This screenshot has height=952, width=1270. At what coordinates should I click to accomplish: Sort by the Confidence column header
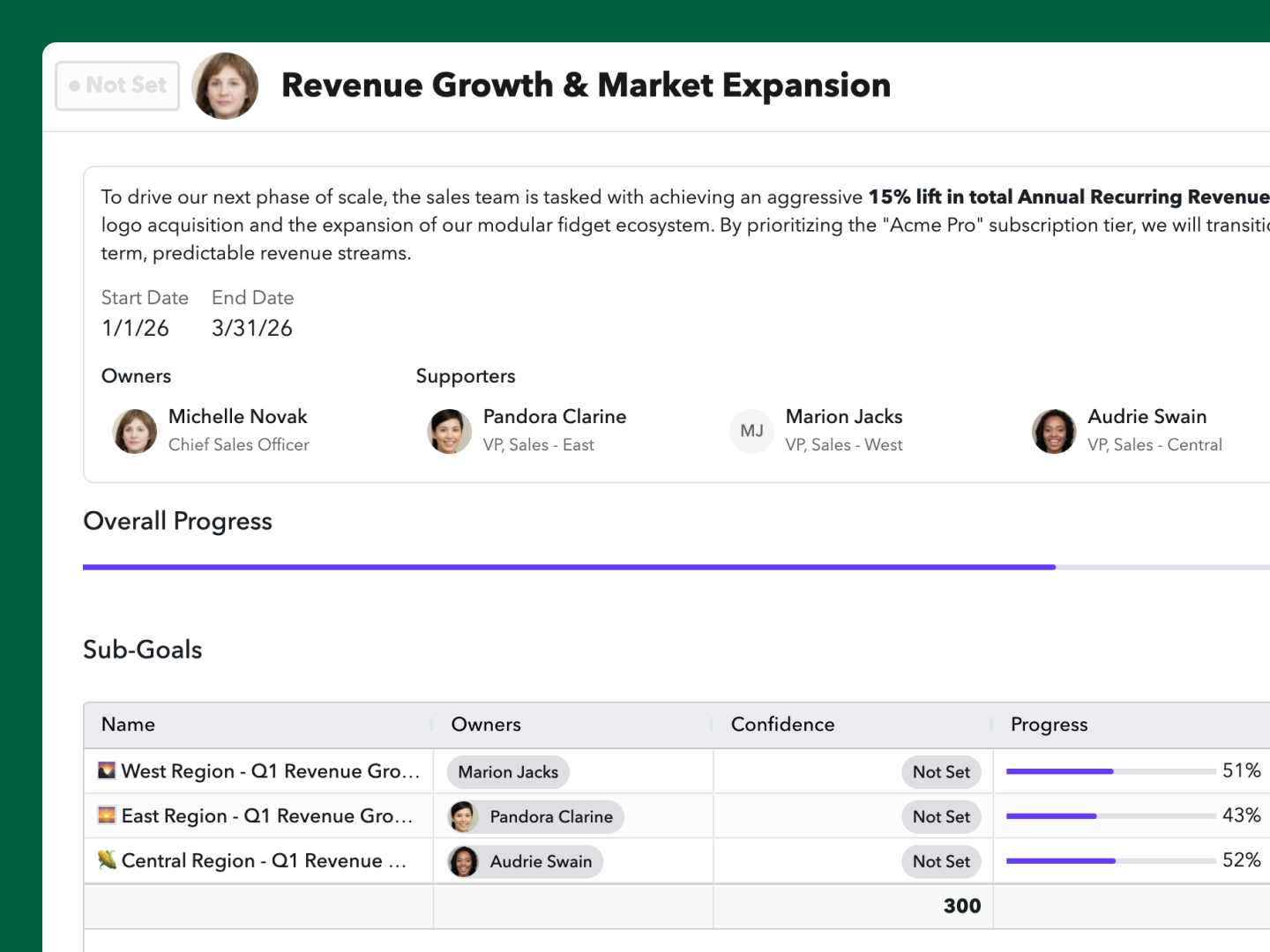782,725
